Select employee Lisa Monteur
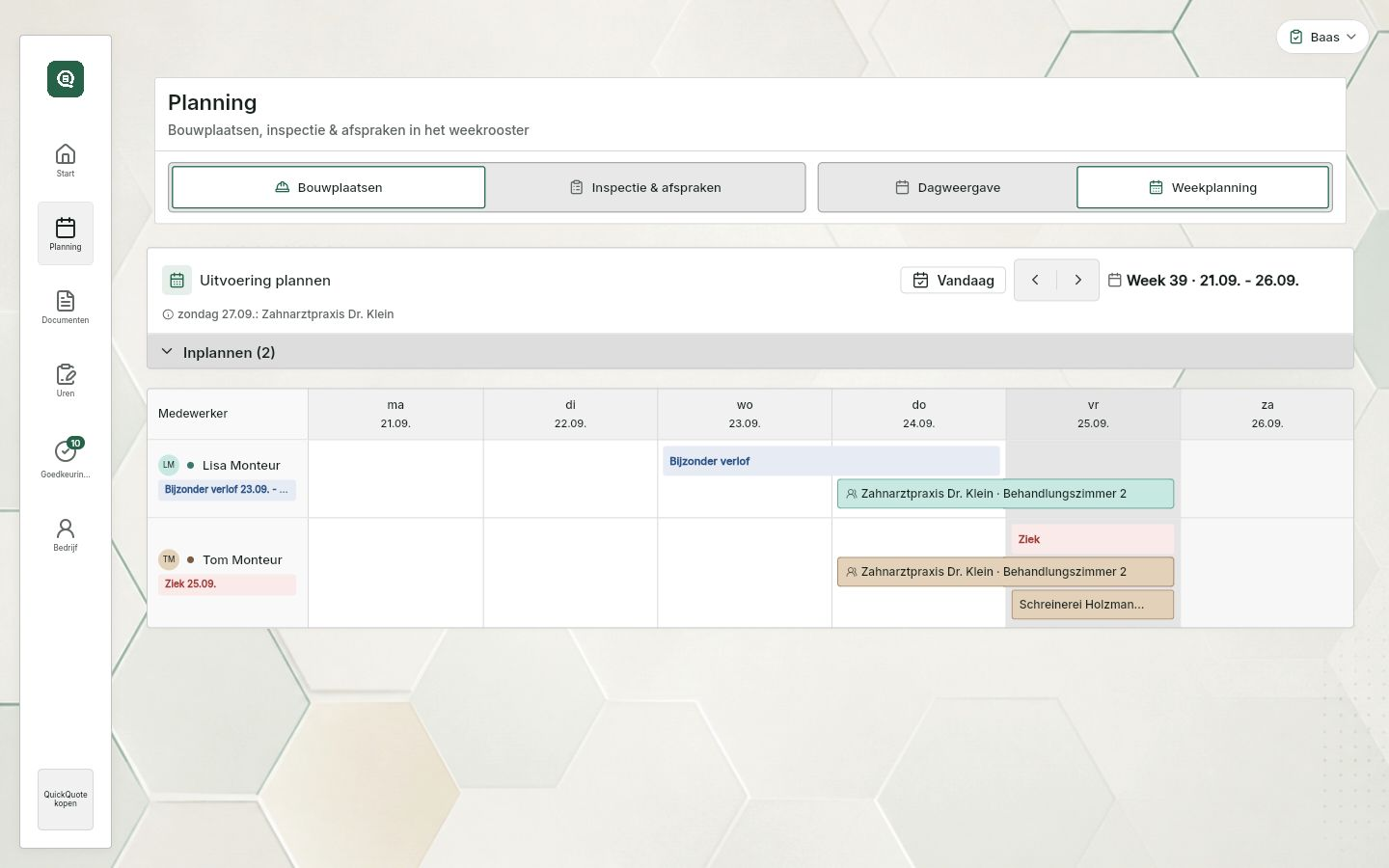Image resolution: width=1389 pixels, height=868 pixels. point(241,465)
